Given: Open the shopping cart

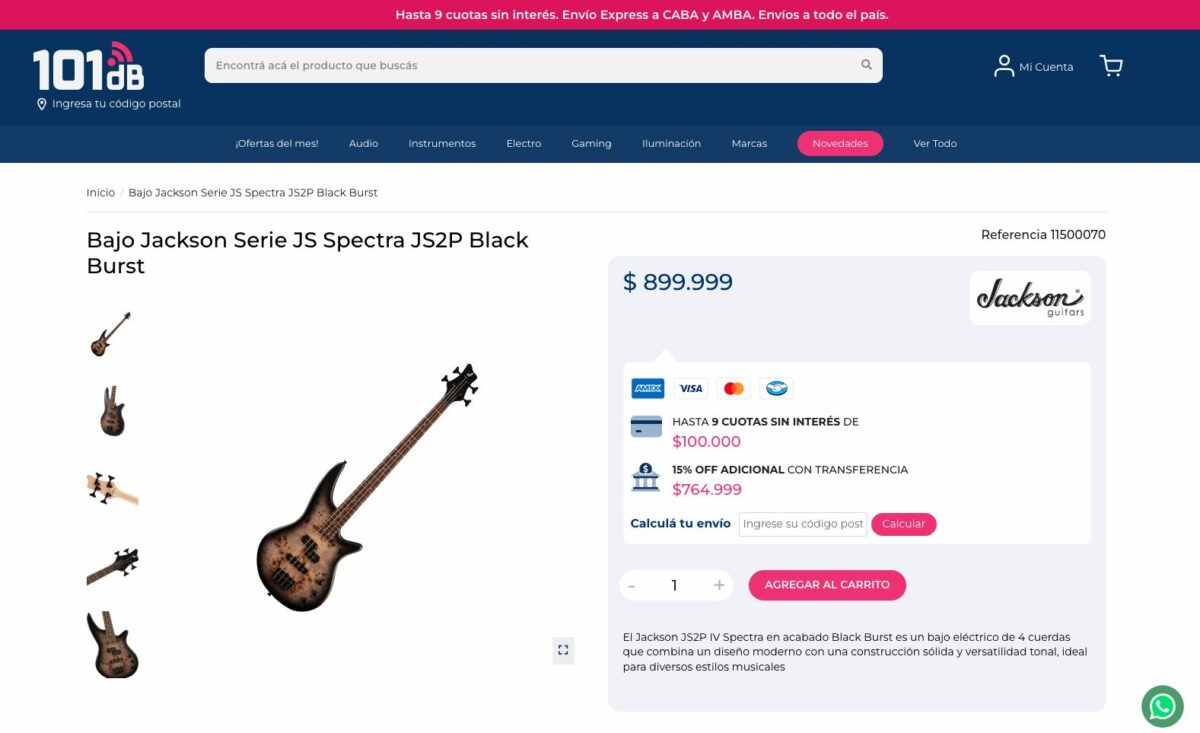Looking at the screenshot, I should [x=1111, y=66].
